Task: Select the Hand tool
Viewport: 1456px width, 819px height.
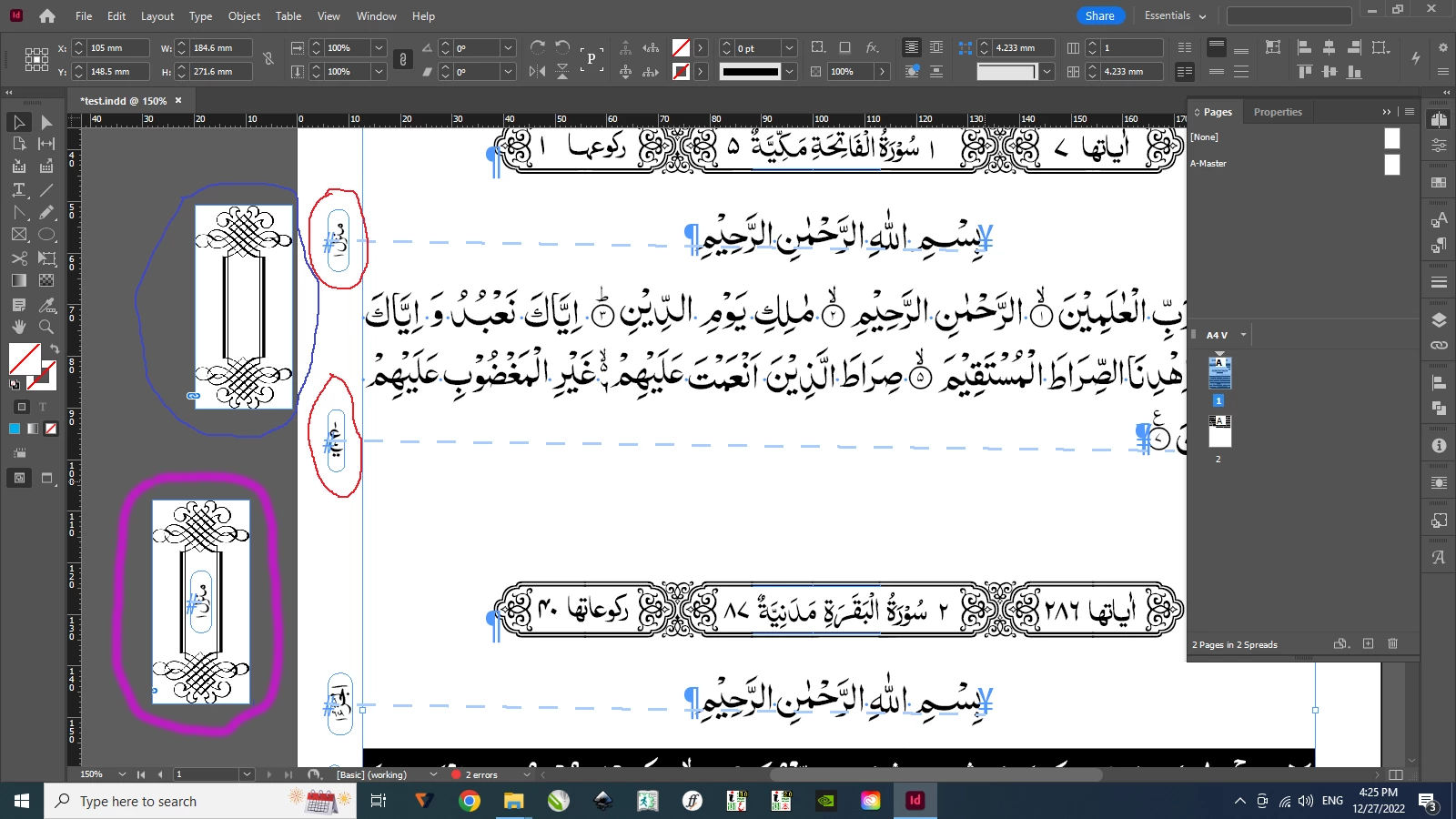Action: [19, 327]
